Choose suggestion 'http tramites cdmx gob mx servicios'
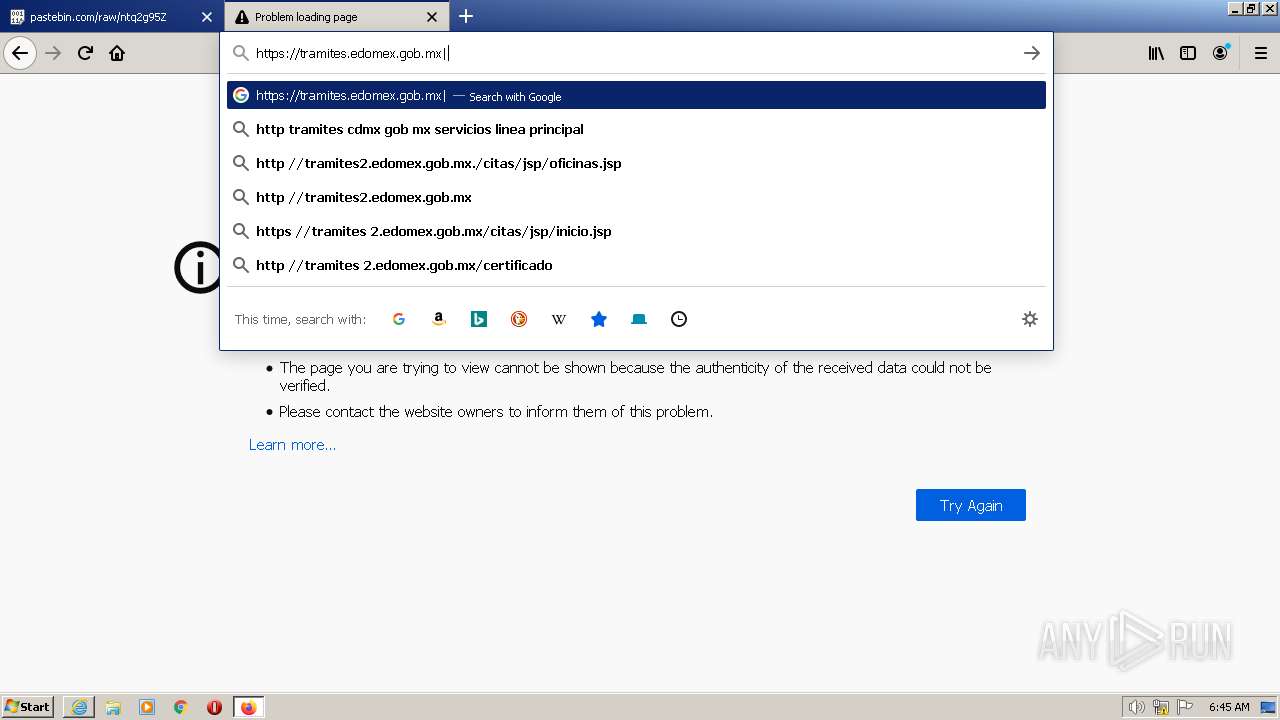 636,129
